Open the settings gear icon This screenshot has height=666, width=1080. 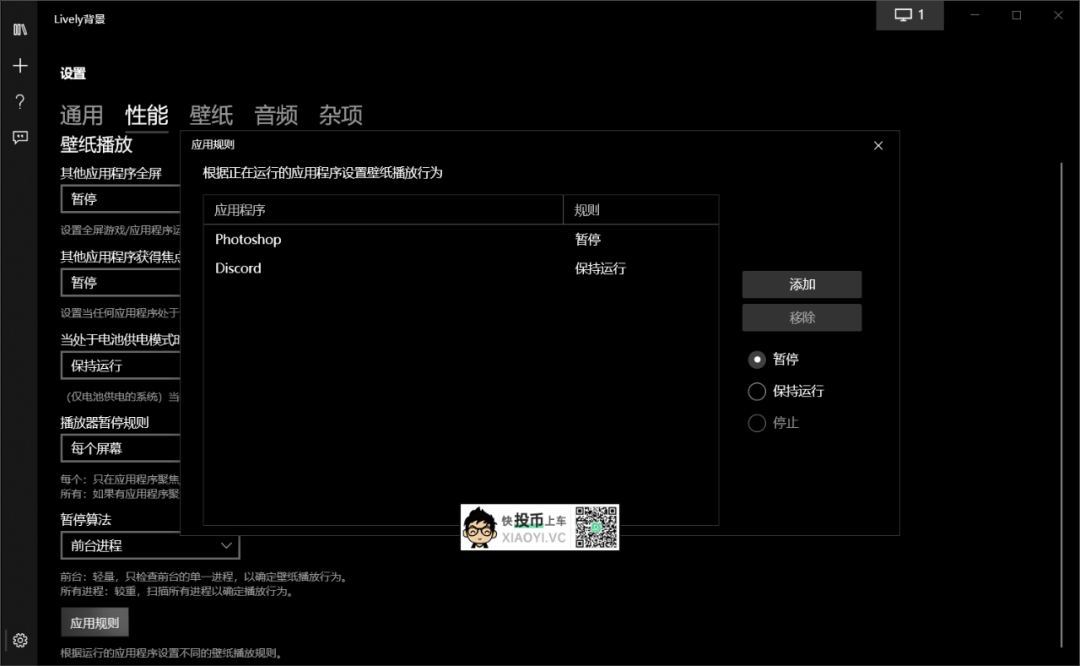[20, 641]
